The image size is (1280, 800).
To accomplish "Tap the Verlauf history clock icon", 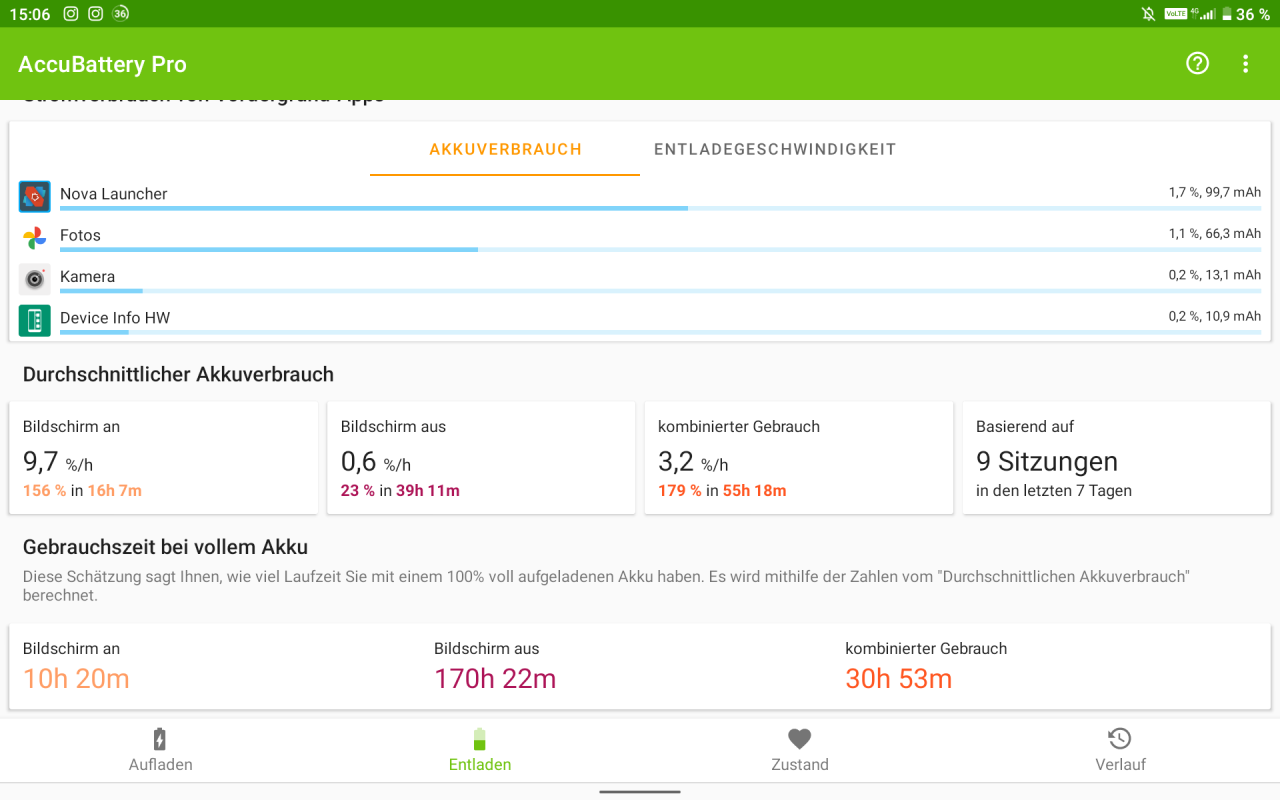I will click(x=1120, y=739).
